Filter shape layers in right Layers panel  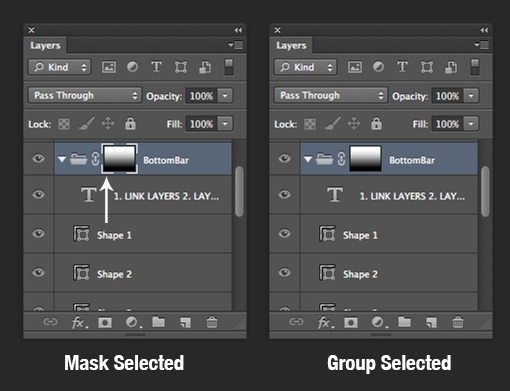tap(427, 67)
